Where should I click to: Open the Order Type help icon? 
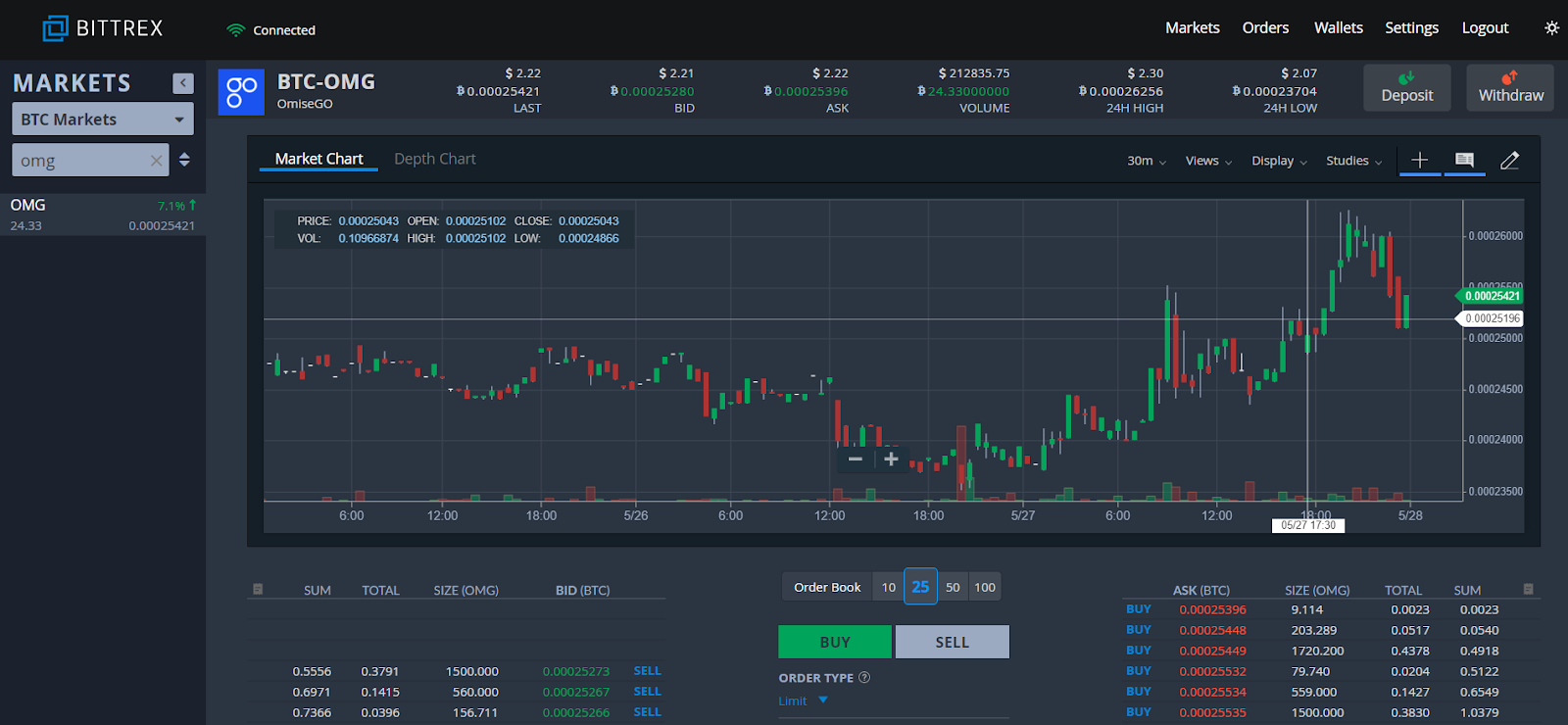pyautogui.click(x=864, y=678)
